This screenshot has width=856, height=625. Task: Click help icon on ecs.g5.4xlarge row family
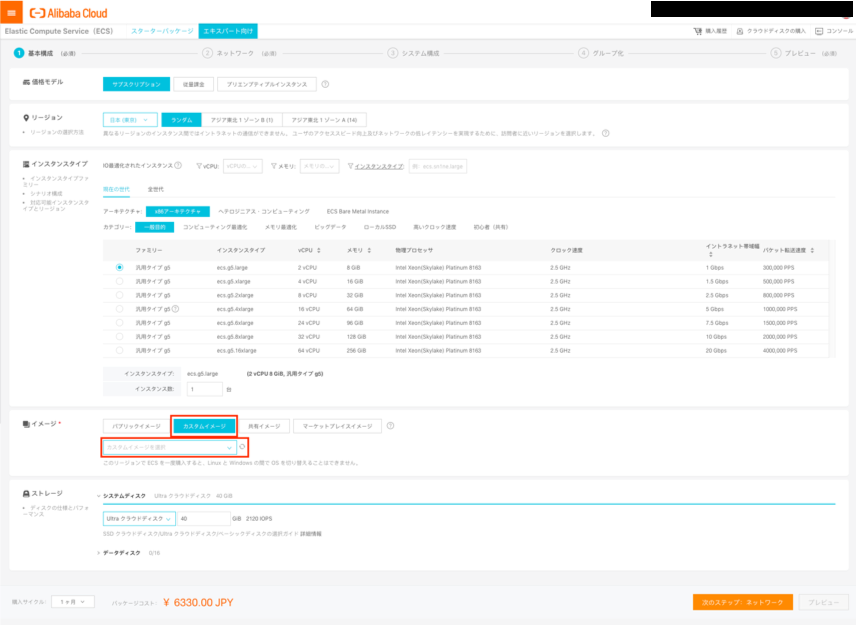(176, 309)
